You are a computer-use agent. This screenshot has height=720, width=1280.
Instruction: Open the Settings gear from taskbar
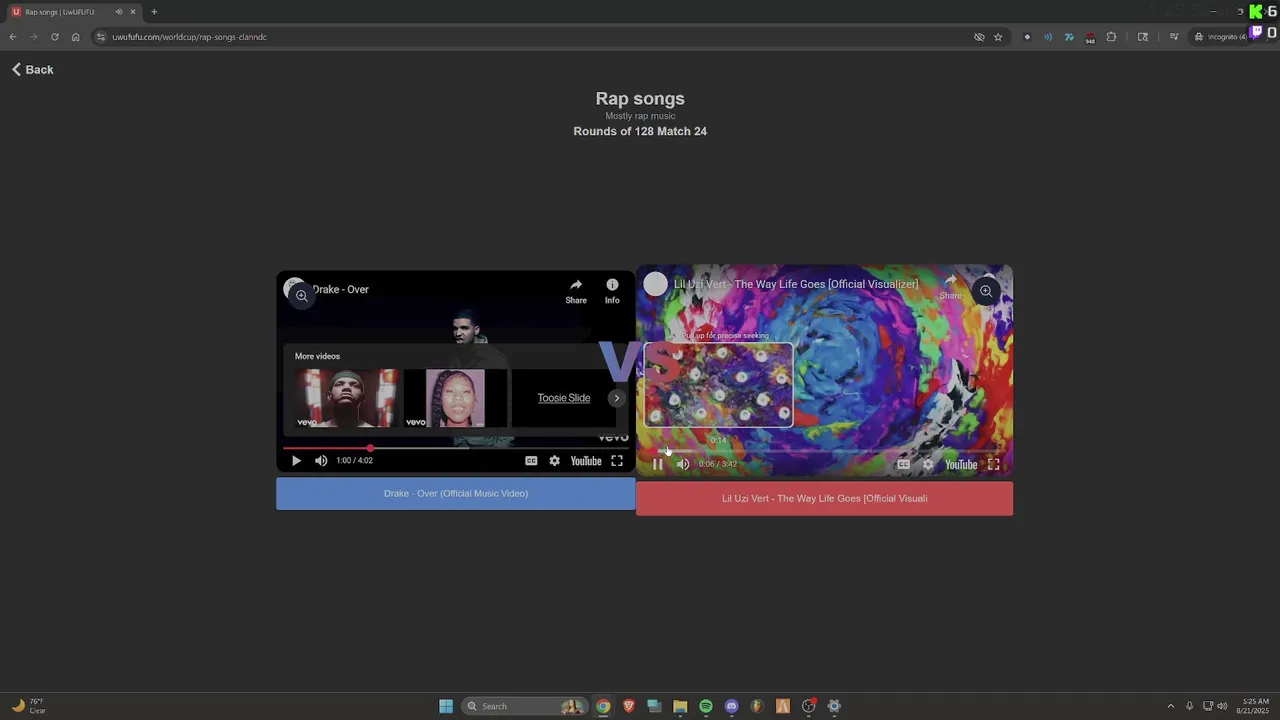pyautogui.click(x=834, y=706)
